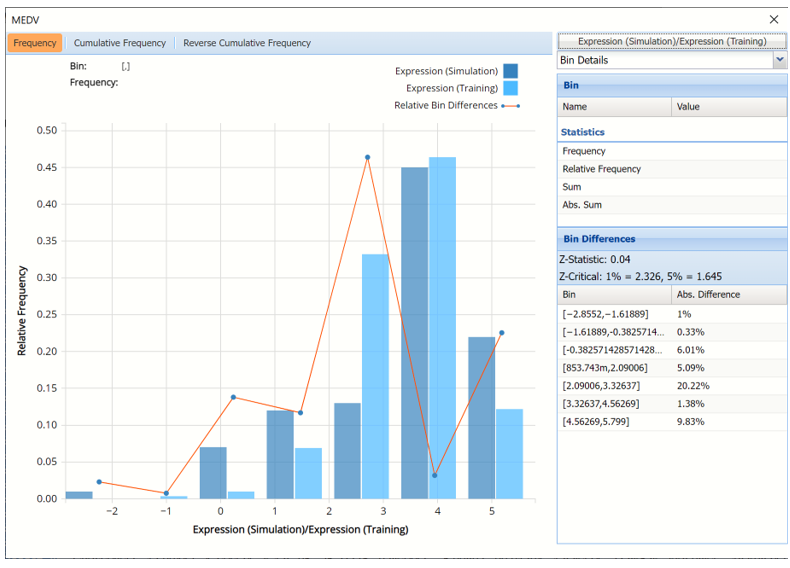Select Reverse Cumulative Frequency tab
Screen dimensions: 790x568
tap(246, 43)
